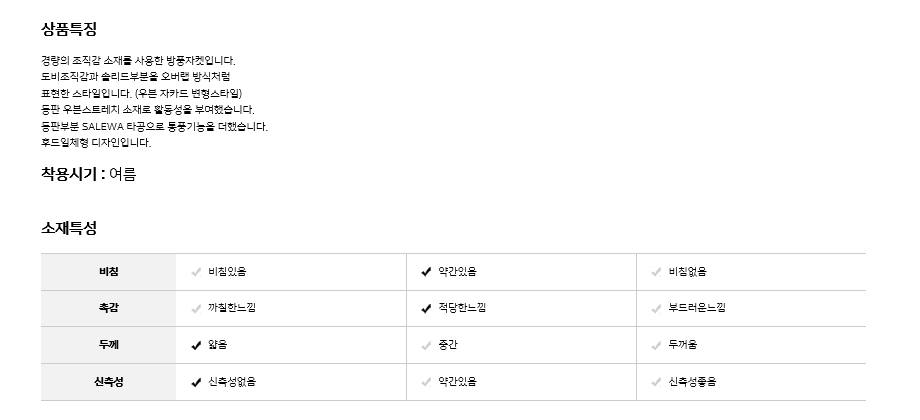Image resolution: width=920 pixels, height=420 pixels.
Task: Click the black checkmark beside 신축성없음
Action: [196, 382]
